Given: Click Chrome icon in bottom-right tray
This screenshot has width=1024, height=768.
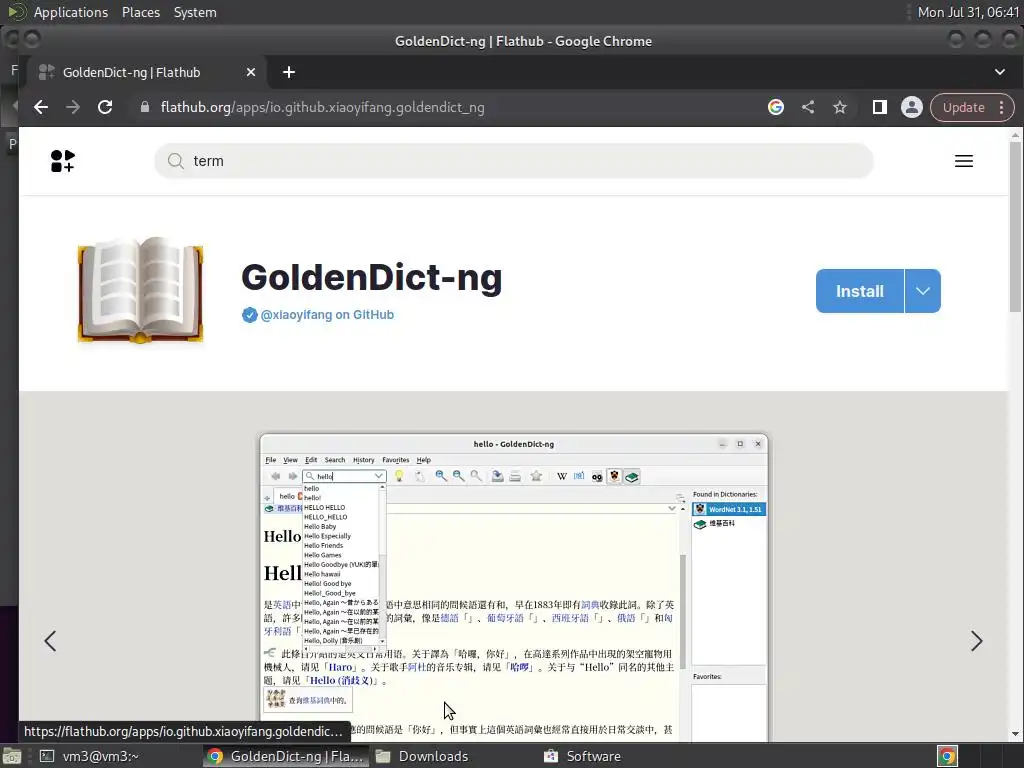Looking at the screenshot, I should coord(947,756).
